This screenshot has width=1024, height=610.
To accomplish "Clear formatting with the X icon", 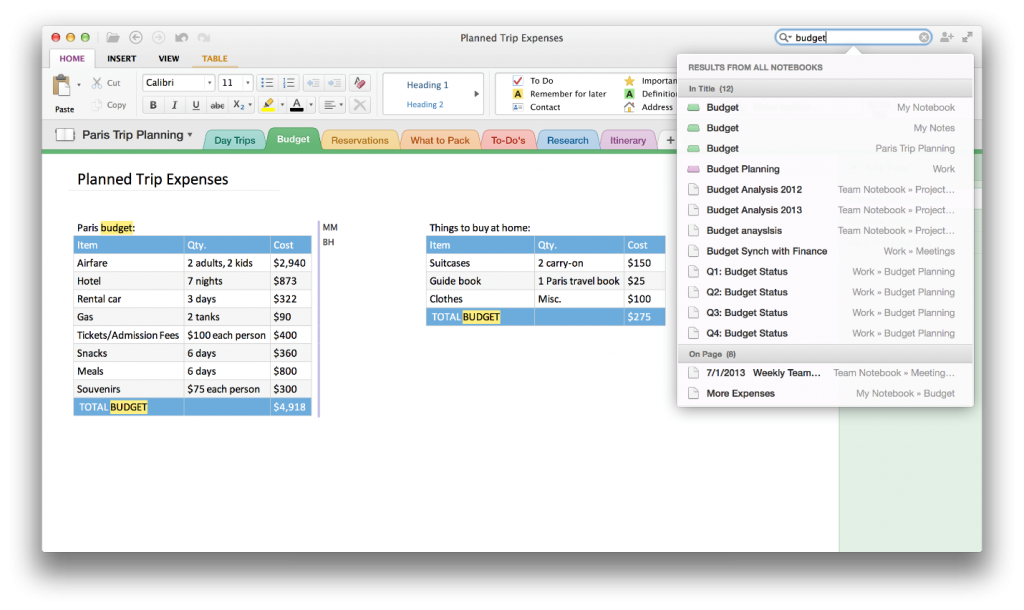I will [x=359, y=105].
